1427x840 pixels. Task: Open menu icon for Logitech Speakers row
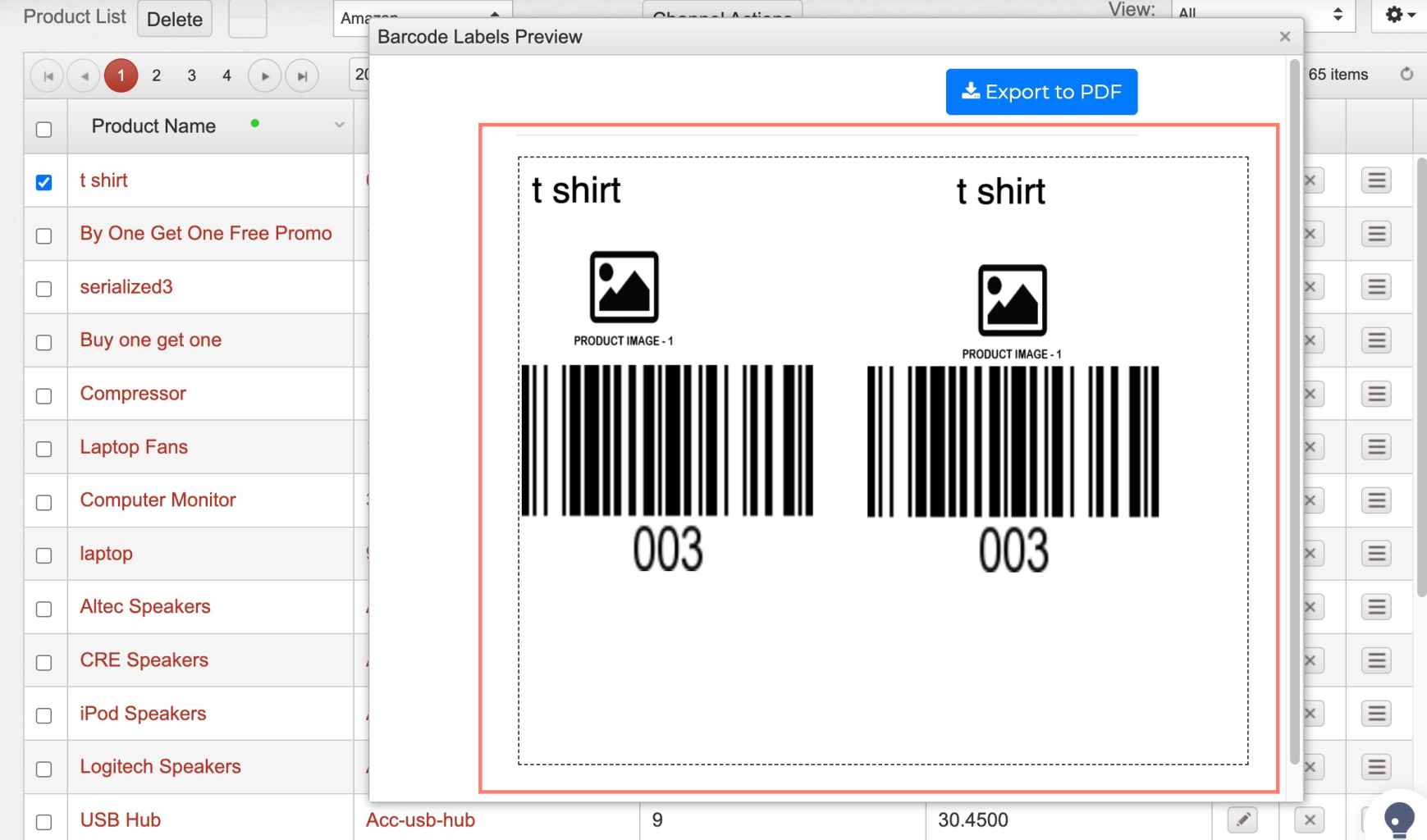1376,766
